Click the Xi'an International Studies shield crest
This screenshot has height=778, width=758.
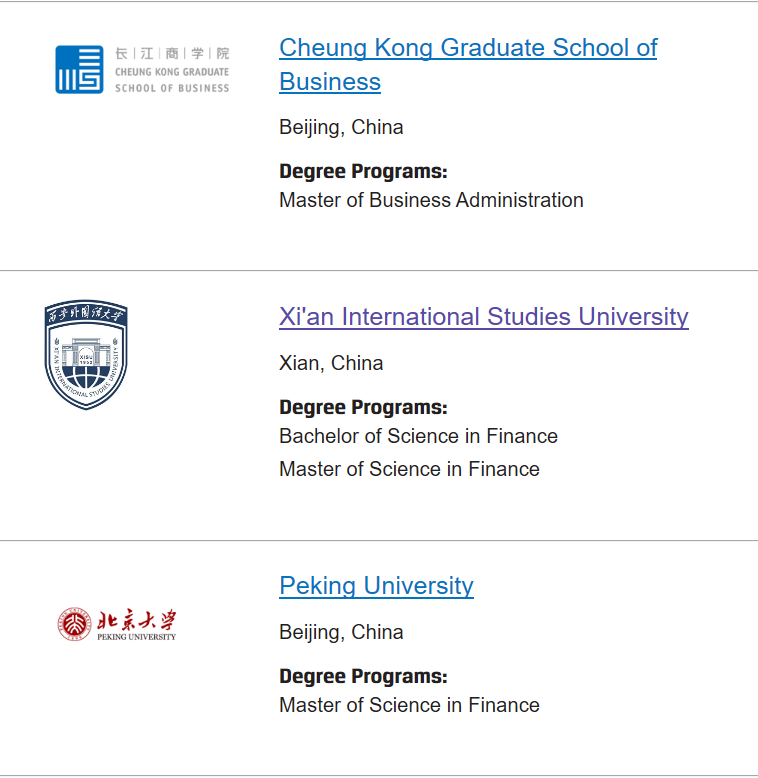pyautogui.click(x=86, y=354)
